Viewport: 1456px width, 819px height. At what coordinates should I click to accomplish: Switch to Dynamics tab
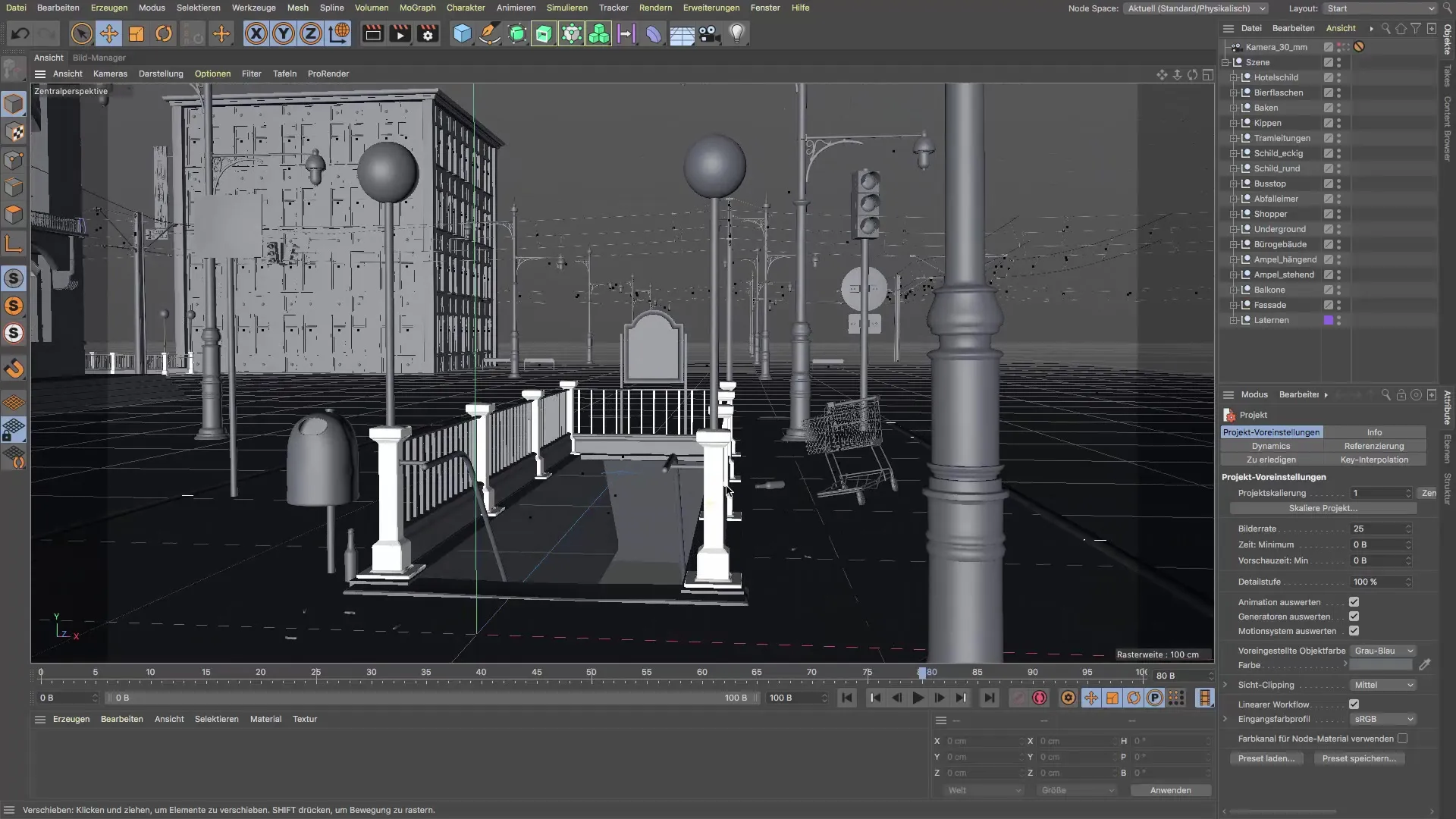coord(1271,446)
